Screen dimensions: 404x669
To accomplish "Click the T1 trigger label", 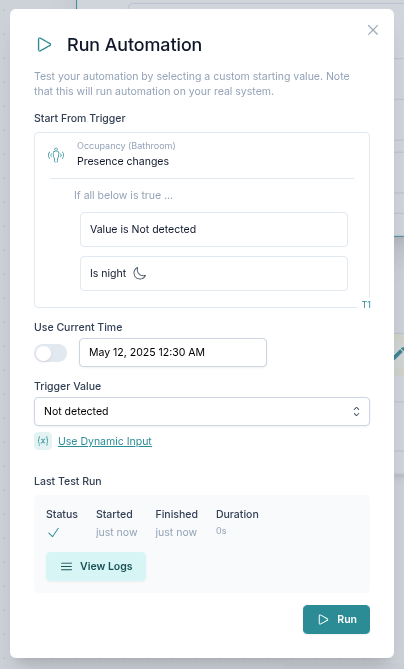I will (x=366, y=305).
